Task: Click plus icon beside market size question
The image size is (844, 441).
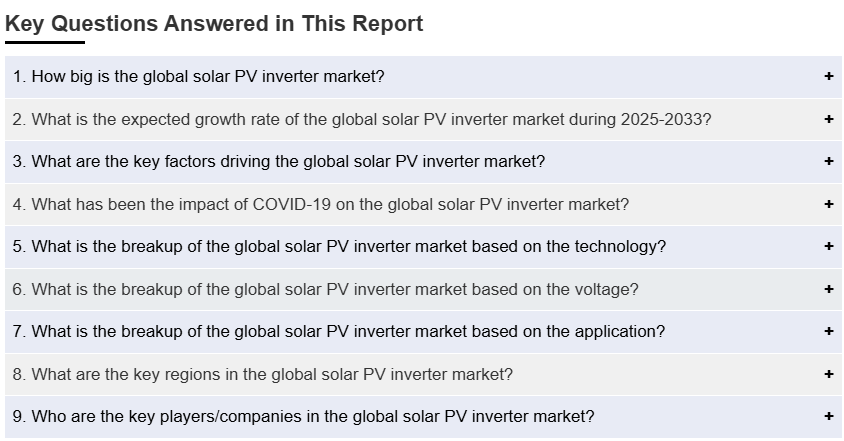Action: 829,76
